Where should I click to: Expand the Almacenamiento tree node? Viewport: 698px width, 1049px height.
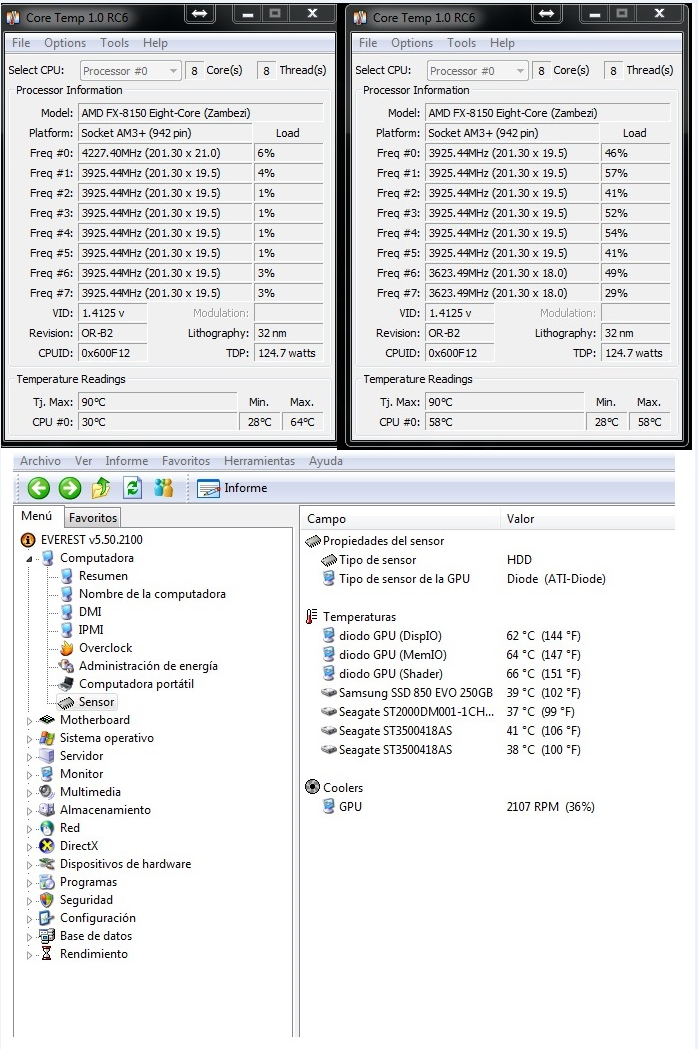(x=29, y=812)
